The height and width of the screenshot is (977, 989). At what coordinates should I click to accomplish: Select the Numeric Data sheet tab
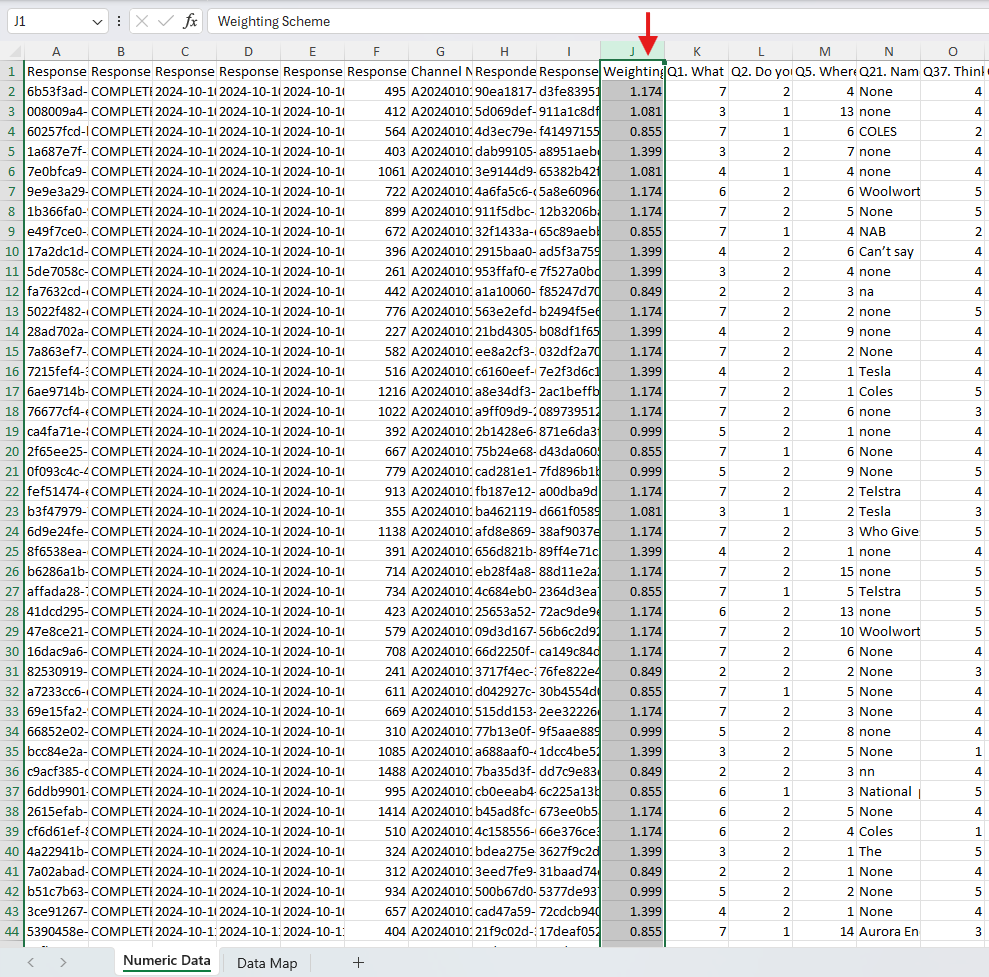(167, 961)
